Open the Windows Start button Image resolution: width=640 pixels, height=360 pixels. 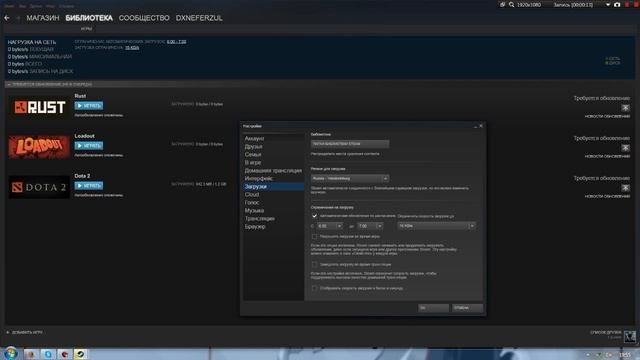[x=10, y=353]
